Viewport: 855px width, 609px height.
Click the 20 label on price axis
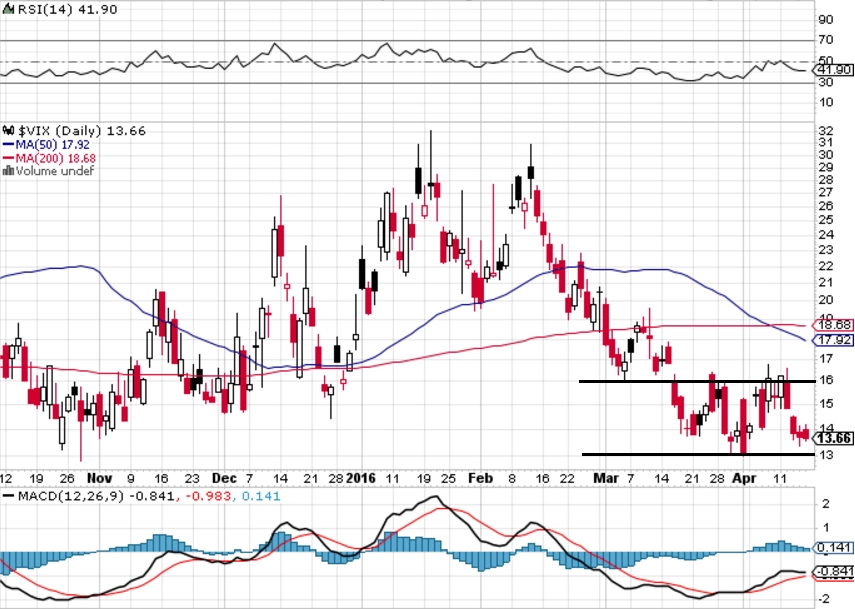(826, 300)
